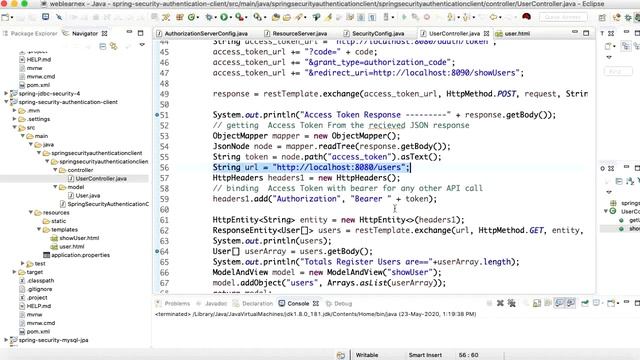Viewport: 640px width, 360px height.
Task: Click the New file wizard toolbar icon
Action: point(5,17)
